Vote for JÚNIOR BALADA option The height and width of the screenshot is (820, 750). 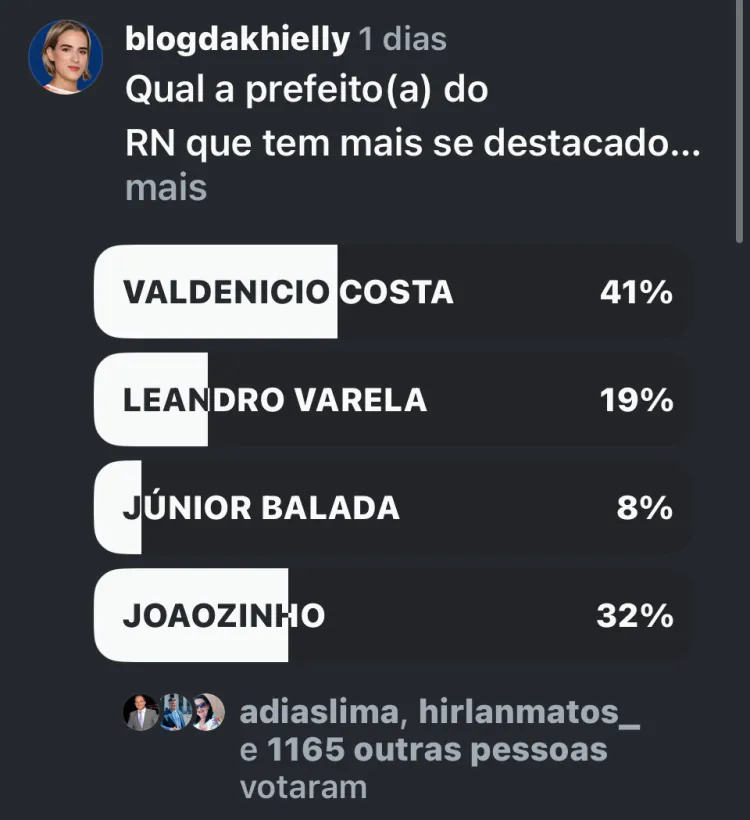tap(394, 507)
